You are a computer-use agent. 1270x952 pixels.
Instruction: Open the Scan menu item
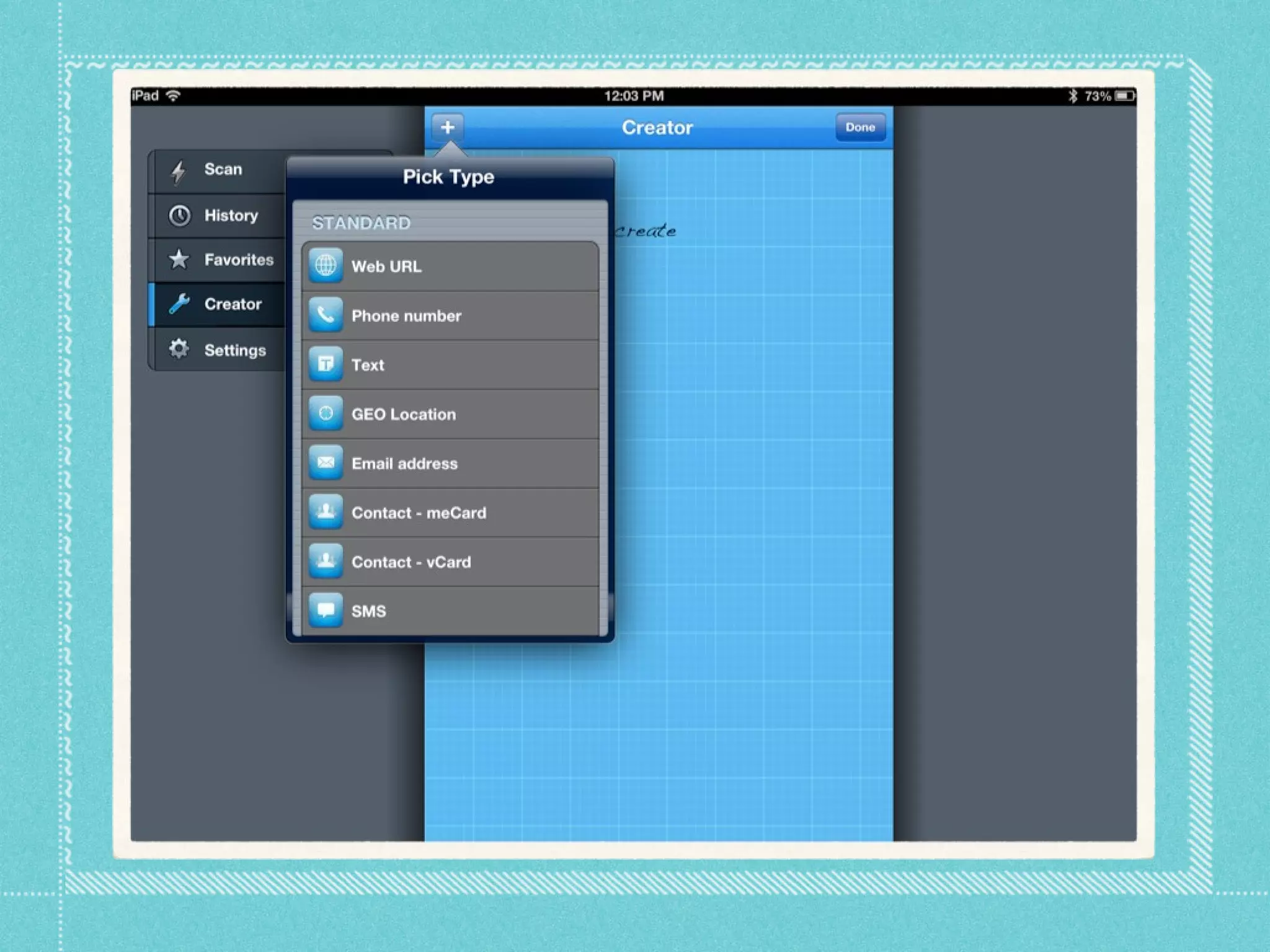(x=223, y=170)
